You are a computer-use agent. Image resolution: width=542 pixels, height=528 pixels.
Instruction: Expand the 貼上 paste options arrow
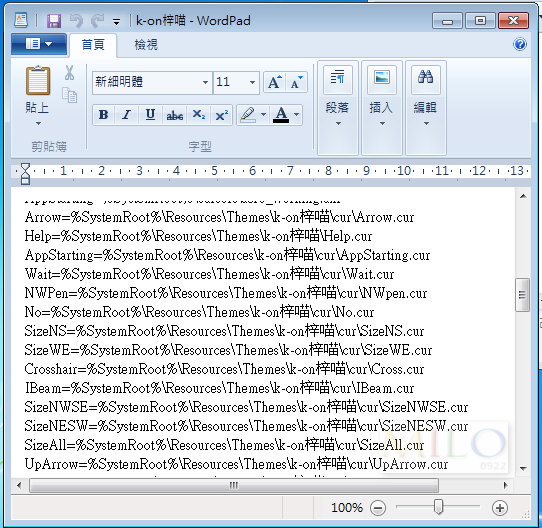click(x=38, y=123)
